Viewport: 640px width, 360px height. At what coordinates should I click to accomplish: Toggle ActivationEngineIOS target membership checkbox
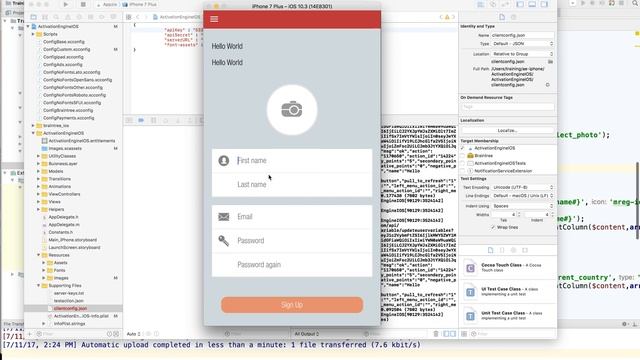click(462, 148)
